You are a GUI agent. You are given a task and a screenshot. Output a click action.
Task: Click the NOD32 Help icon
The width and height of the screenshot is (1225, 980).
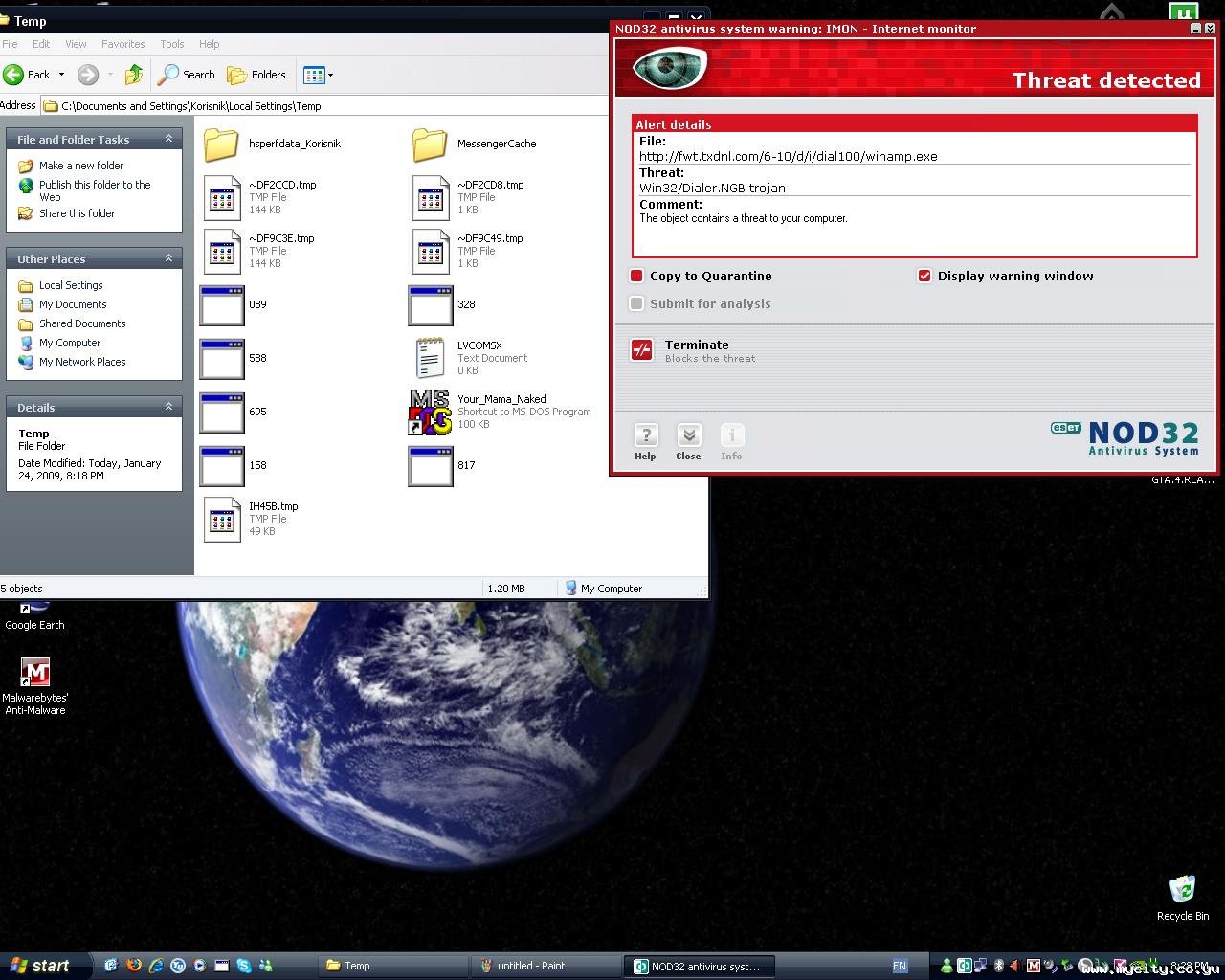[x=646, y=436]
